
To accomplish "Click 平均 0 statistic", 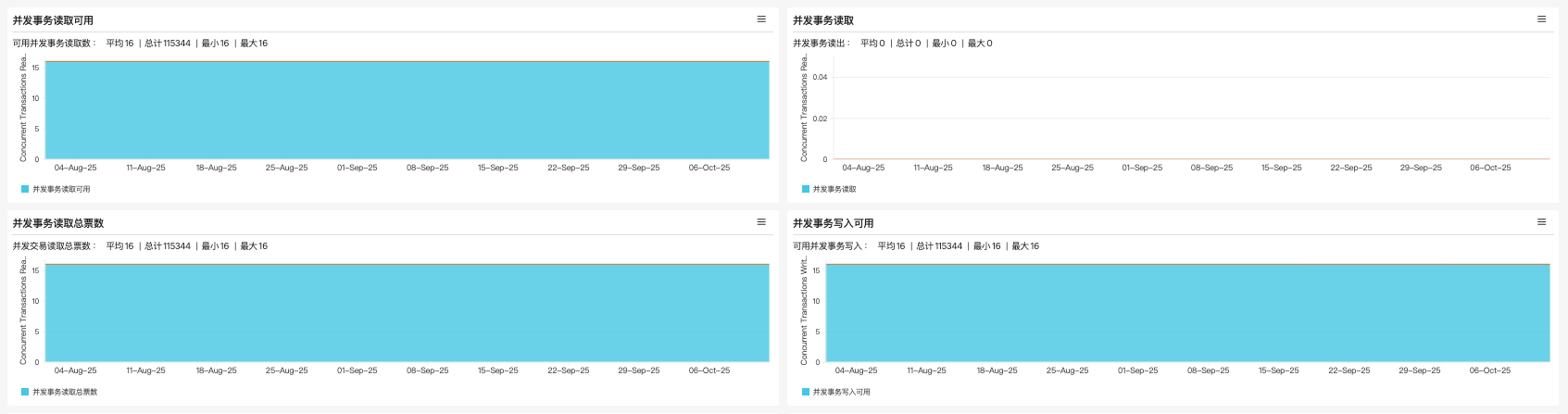I will [872, 44].
